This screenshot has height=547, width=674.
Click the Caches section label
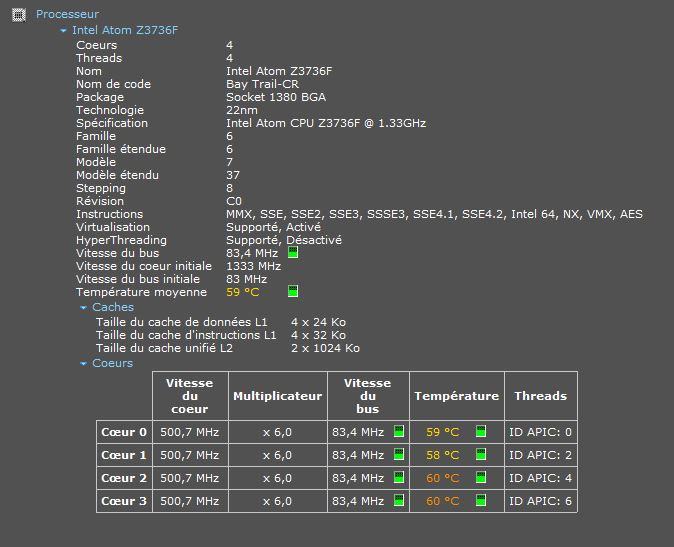coord(113,307)
